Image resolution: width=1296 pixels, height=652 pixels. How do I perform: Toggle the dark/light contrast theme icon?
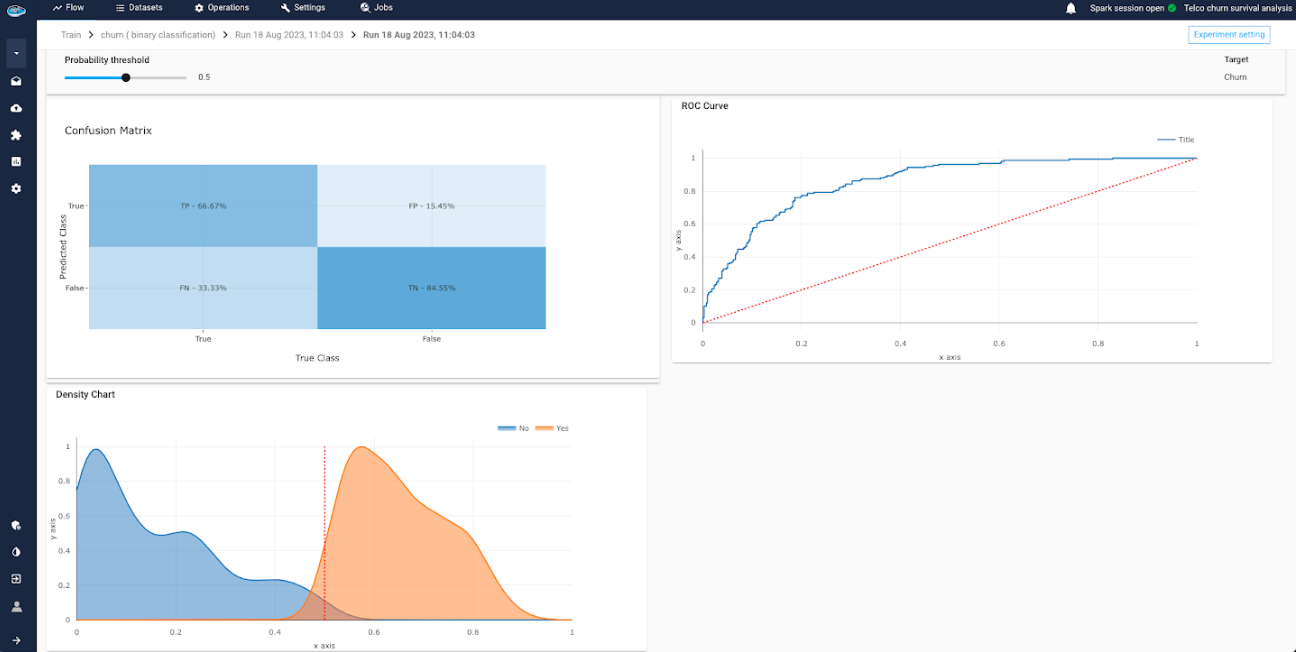[x=16, y=552]
